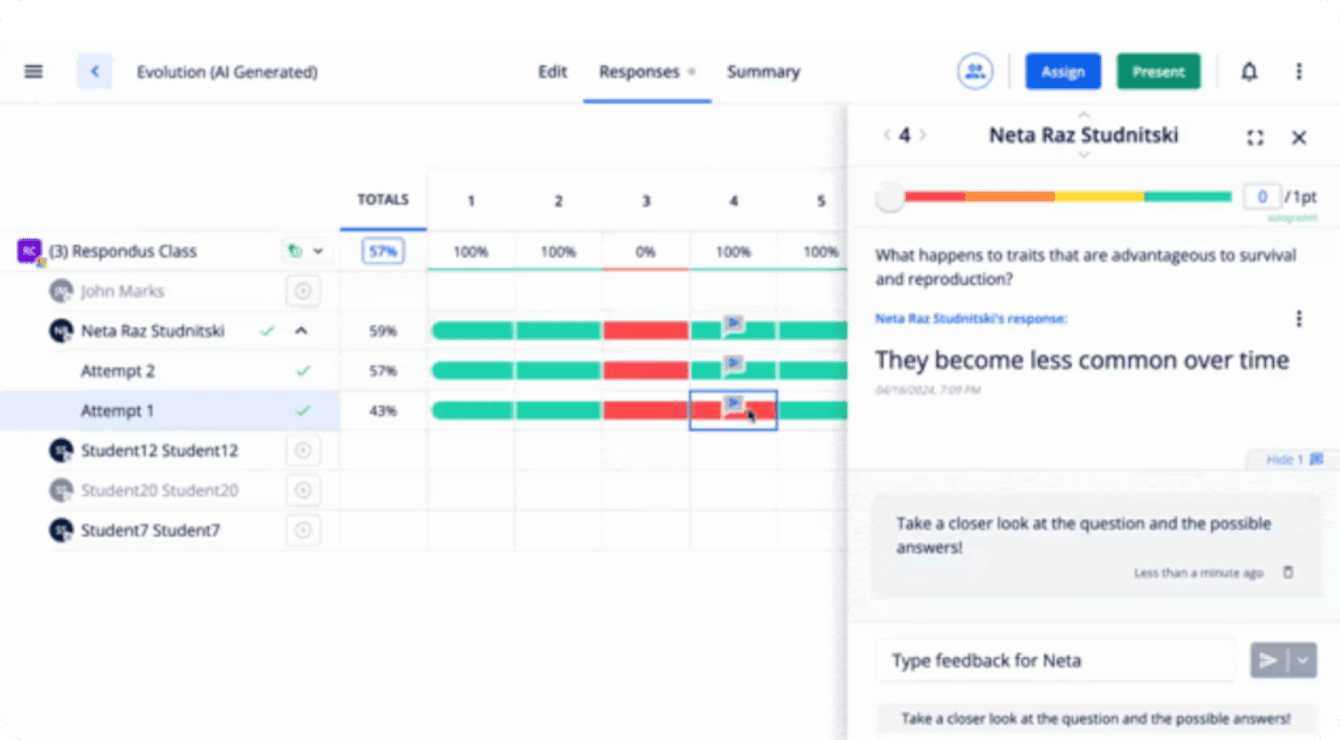Screen dimensions: 1340x740
Task: Click Attempt 1 green checkmark
Action: pyautogui.click(x=303, y=411)
